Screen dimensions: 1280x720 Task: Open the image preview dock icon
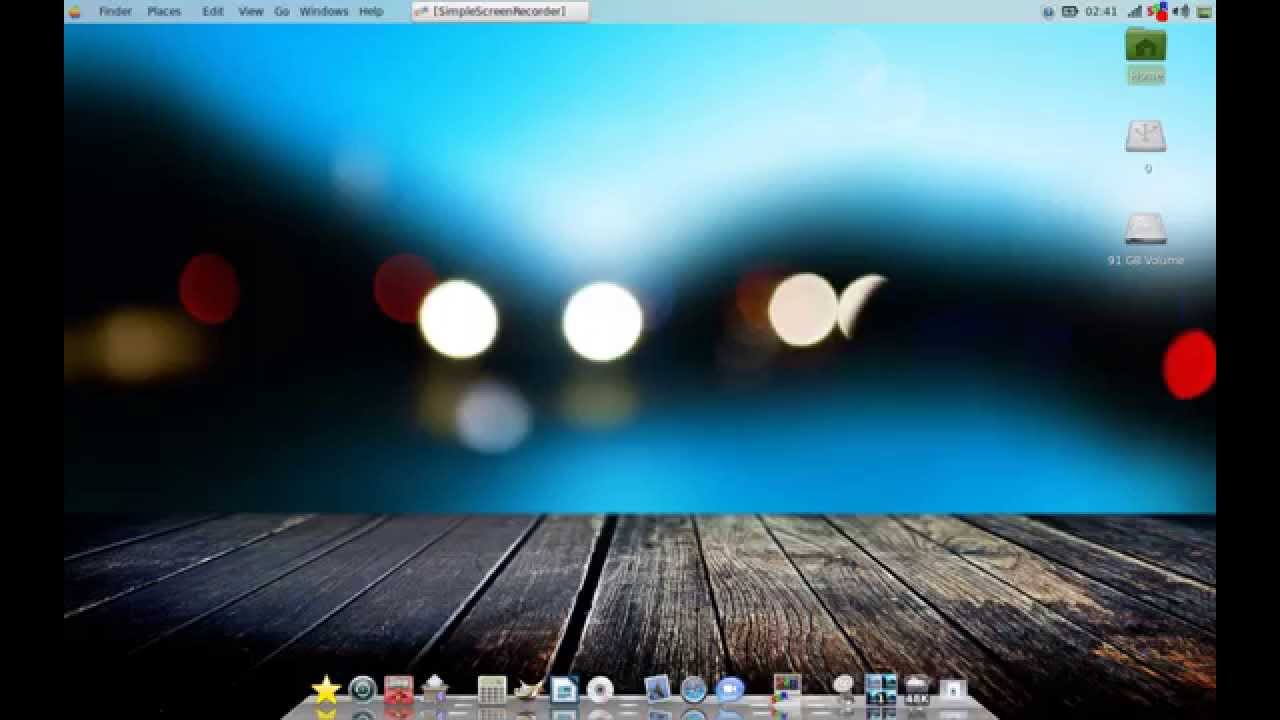pos(657,688)
